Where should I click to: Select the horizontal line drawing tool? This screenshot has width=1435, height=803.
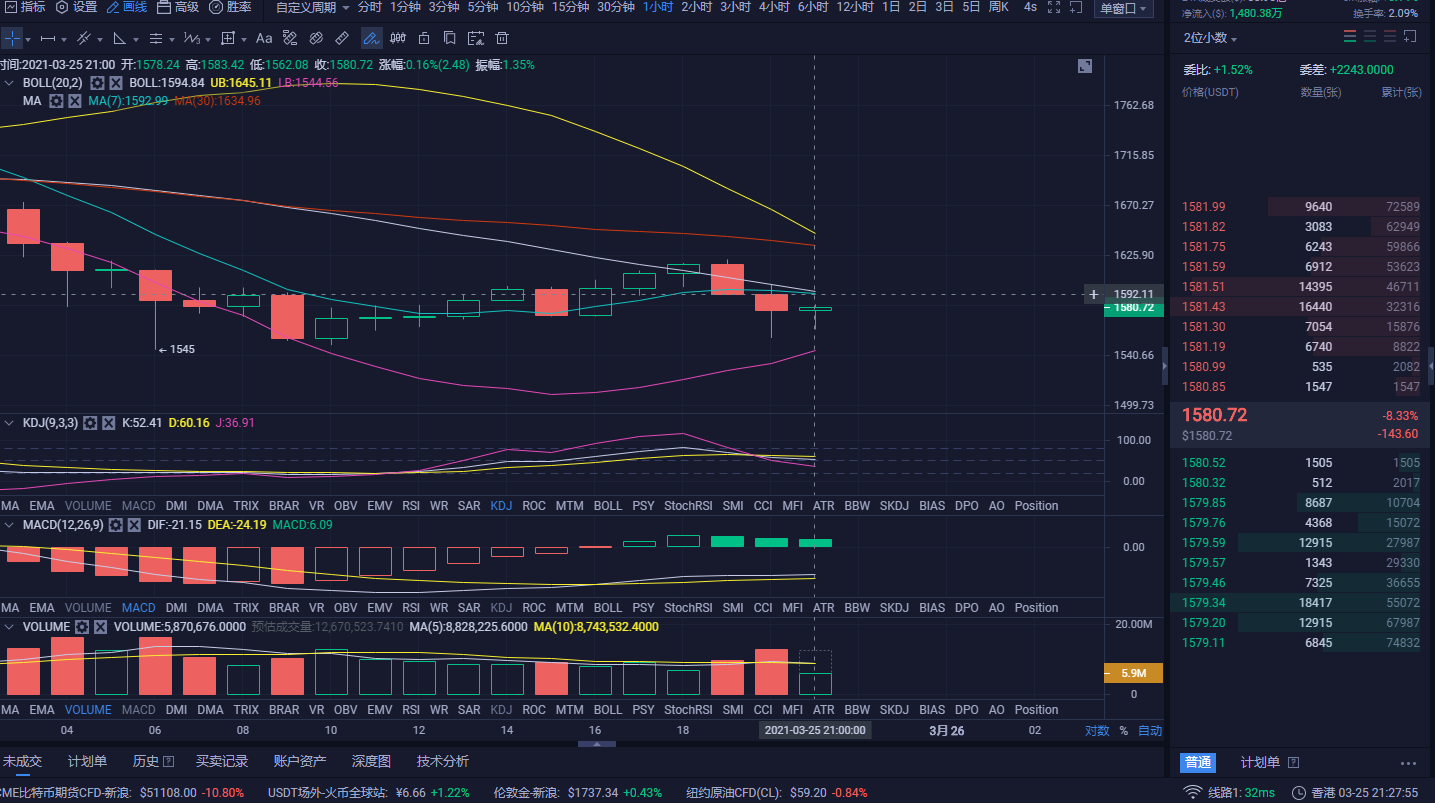(x=46, y=39)
